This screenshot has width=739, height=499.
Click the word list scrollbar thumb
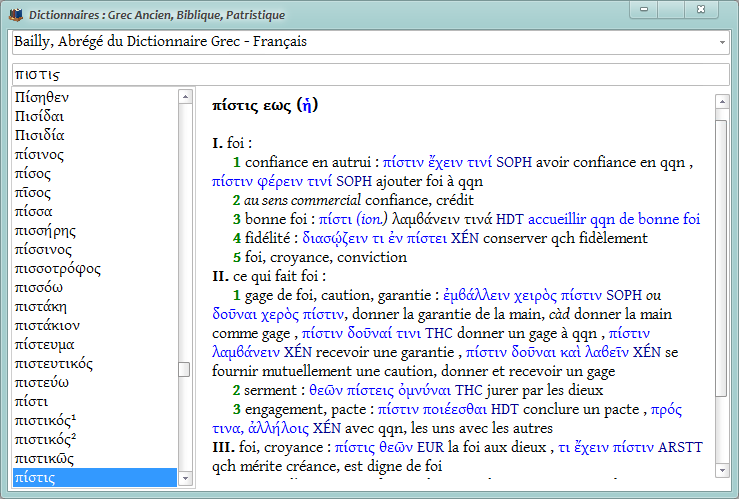tap(184, 369)
